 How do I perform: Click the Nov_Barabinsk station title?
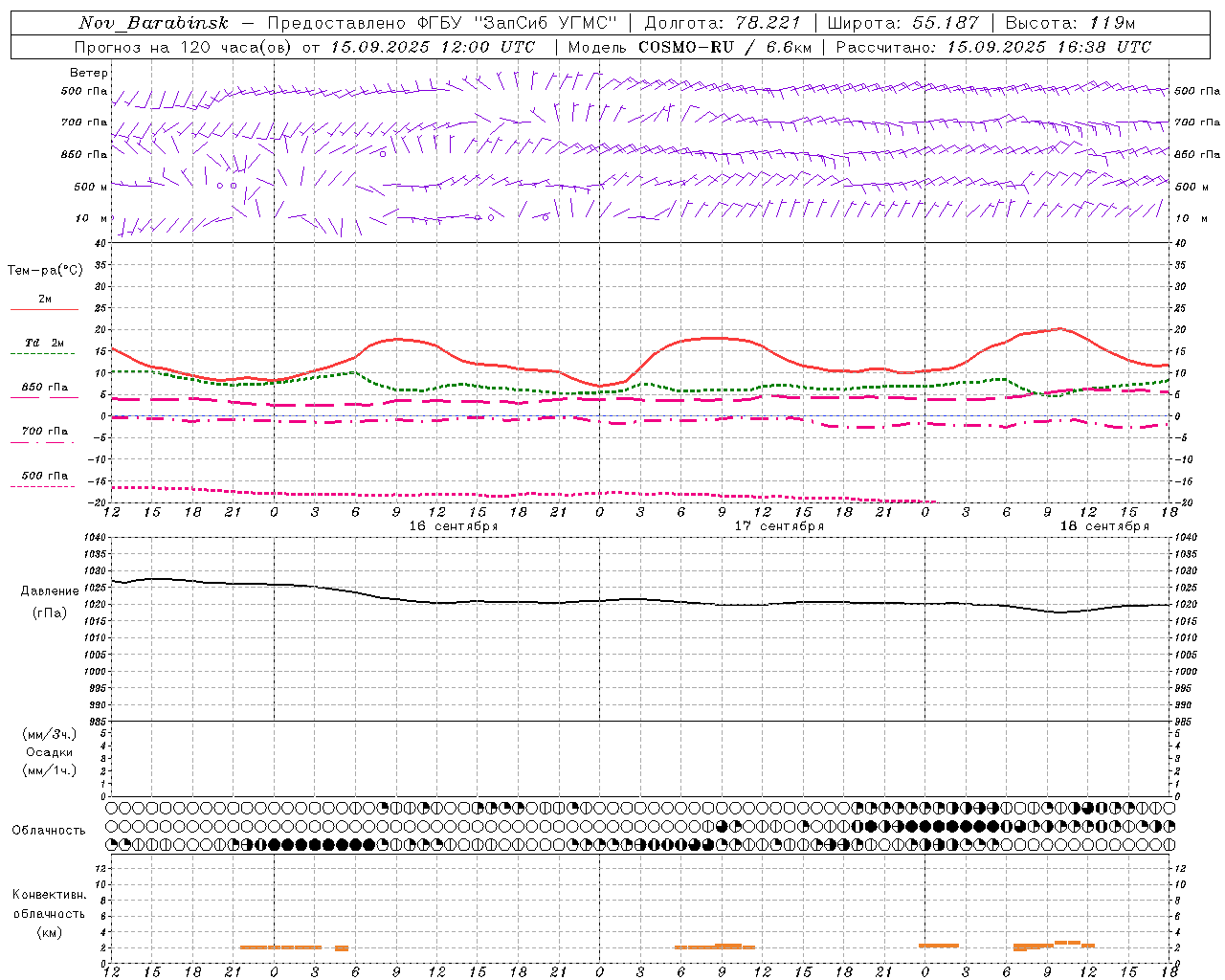click(154, 23)
